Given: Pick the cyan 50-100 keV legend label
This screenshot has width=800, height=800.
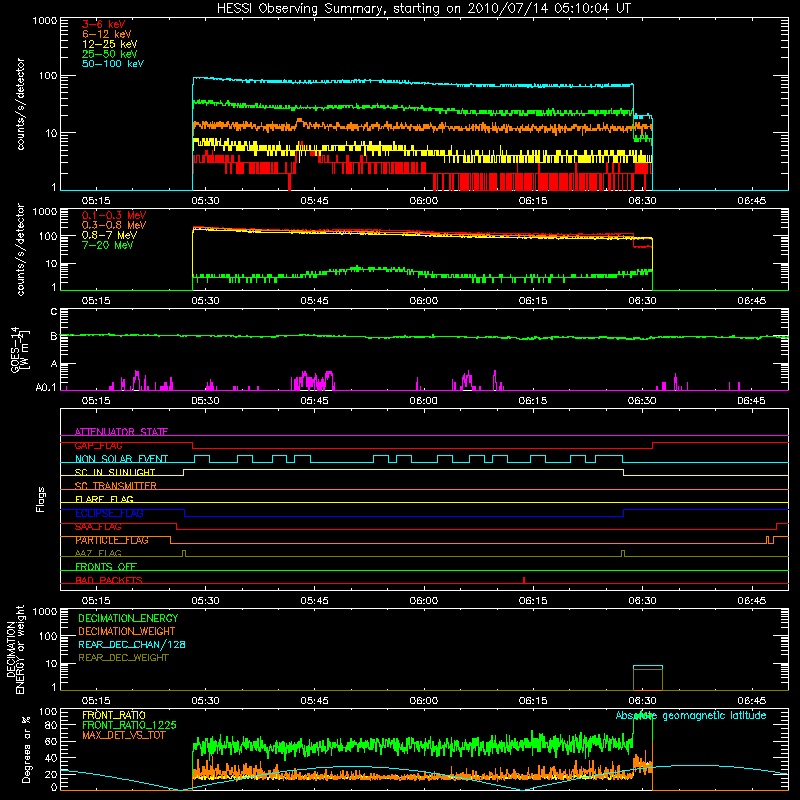Looking at the screenshot, I should [113, 64].
